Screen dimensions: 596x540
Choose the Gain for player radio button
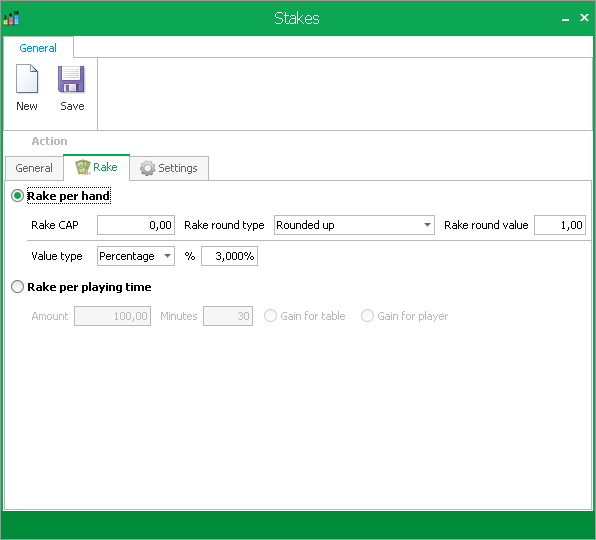click(x=367, y=316)
